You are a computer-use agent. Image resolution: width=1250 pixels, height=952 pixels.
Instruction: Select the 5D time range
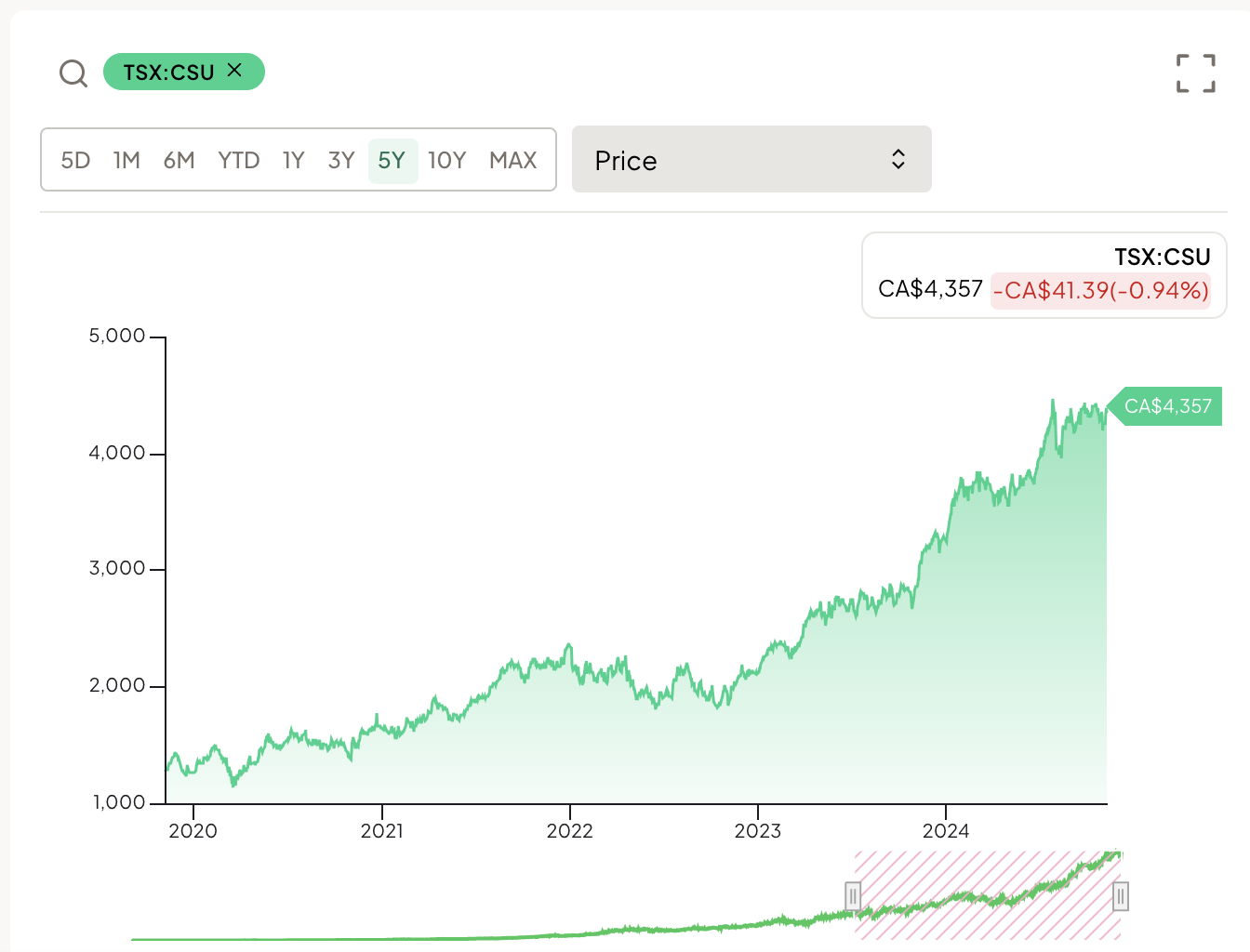click(x=75, y=161)
